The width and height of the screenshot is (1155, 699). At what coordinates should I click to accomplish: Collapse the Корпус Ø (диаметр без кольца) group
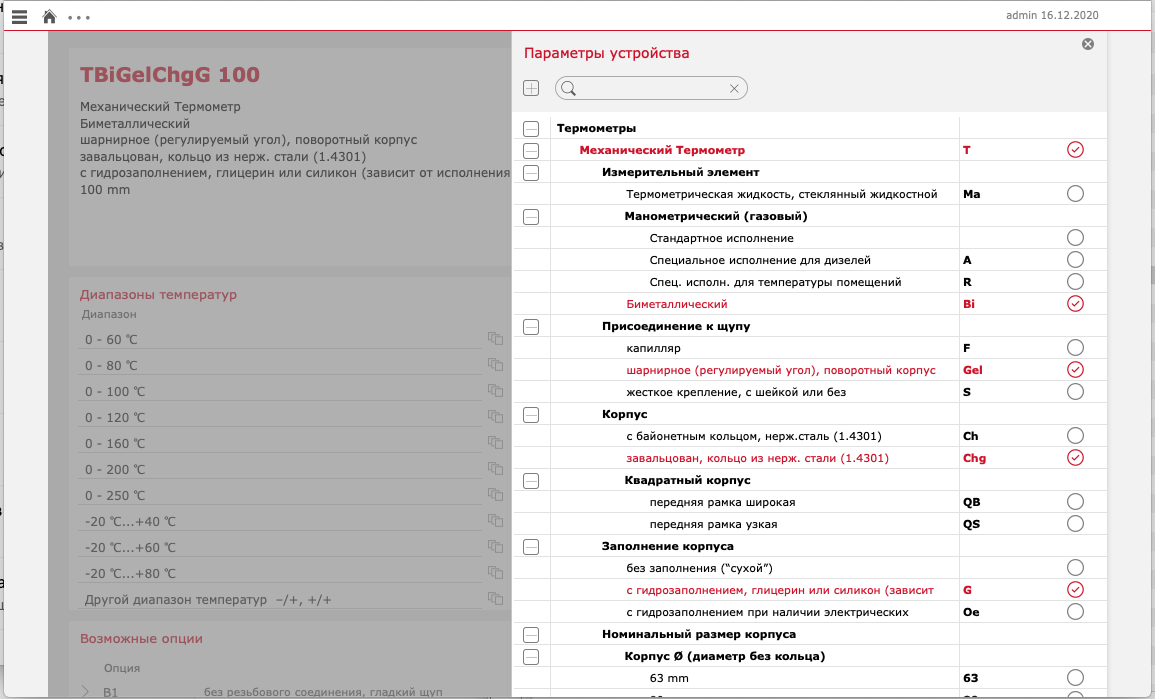point(531,657)
